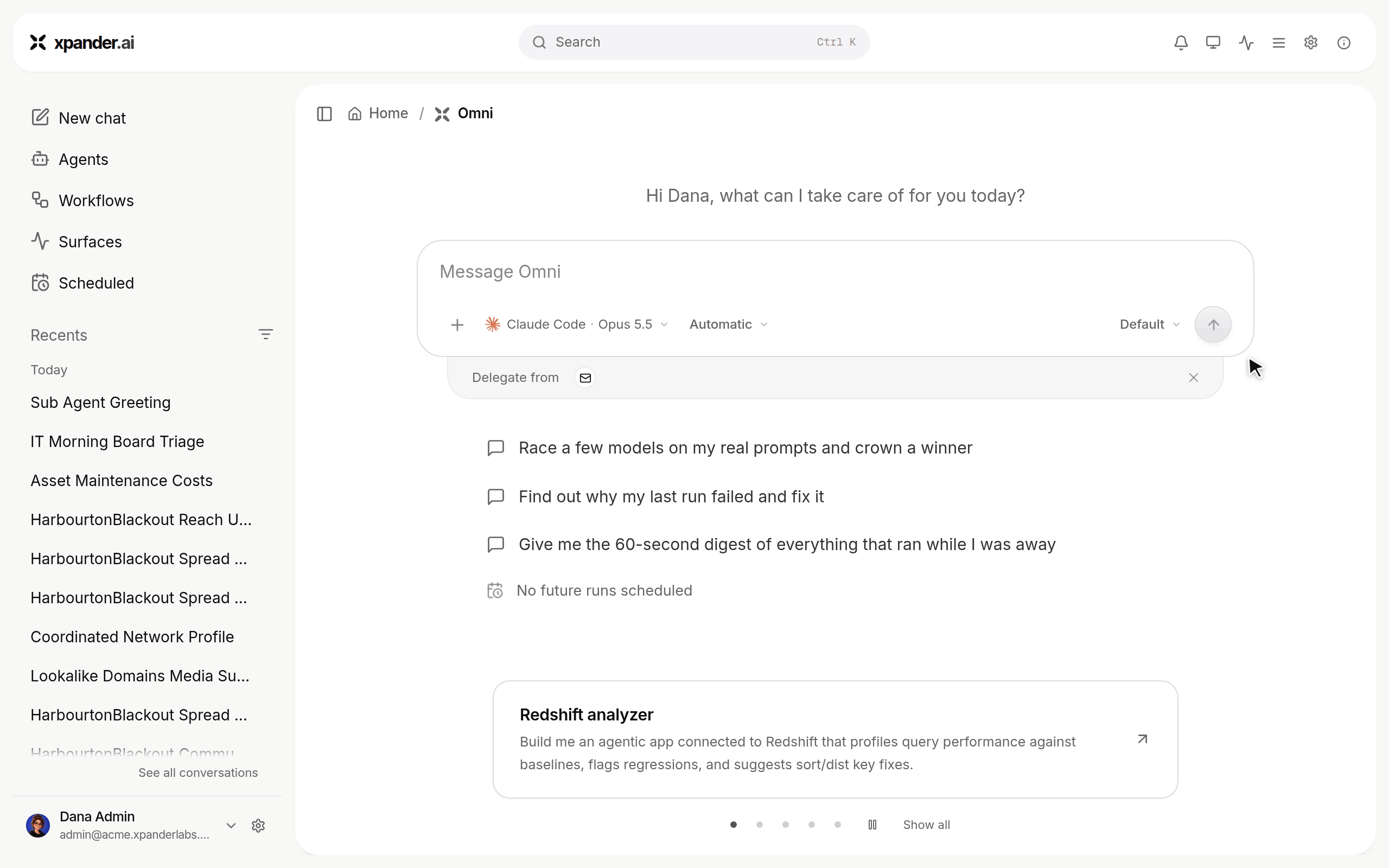The image size is (1389, 868).
Task: Open account settings gear beside Dana Admin
Action: [x=258, y=826]
